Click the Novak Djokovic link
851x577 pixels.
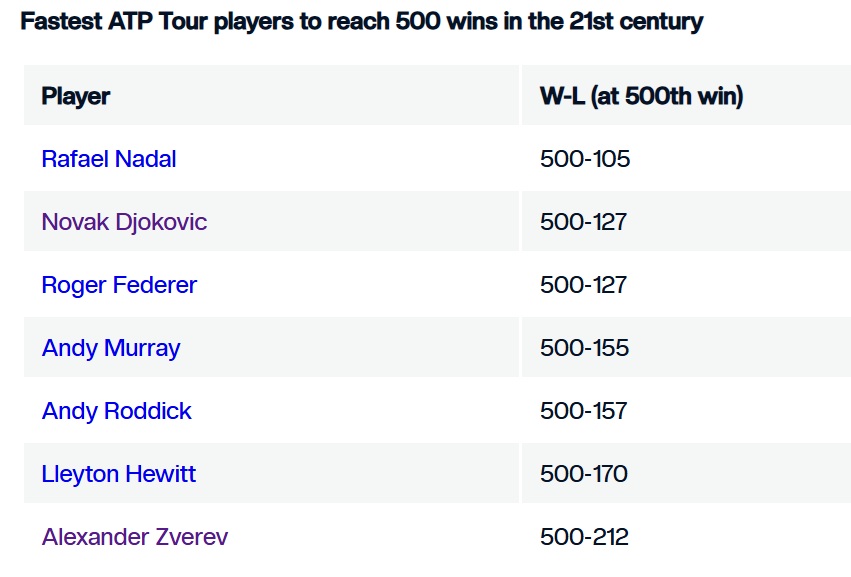[x=124, y=222]
